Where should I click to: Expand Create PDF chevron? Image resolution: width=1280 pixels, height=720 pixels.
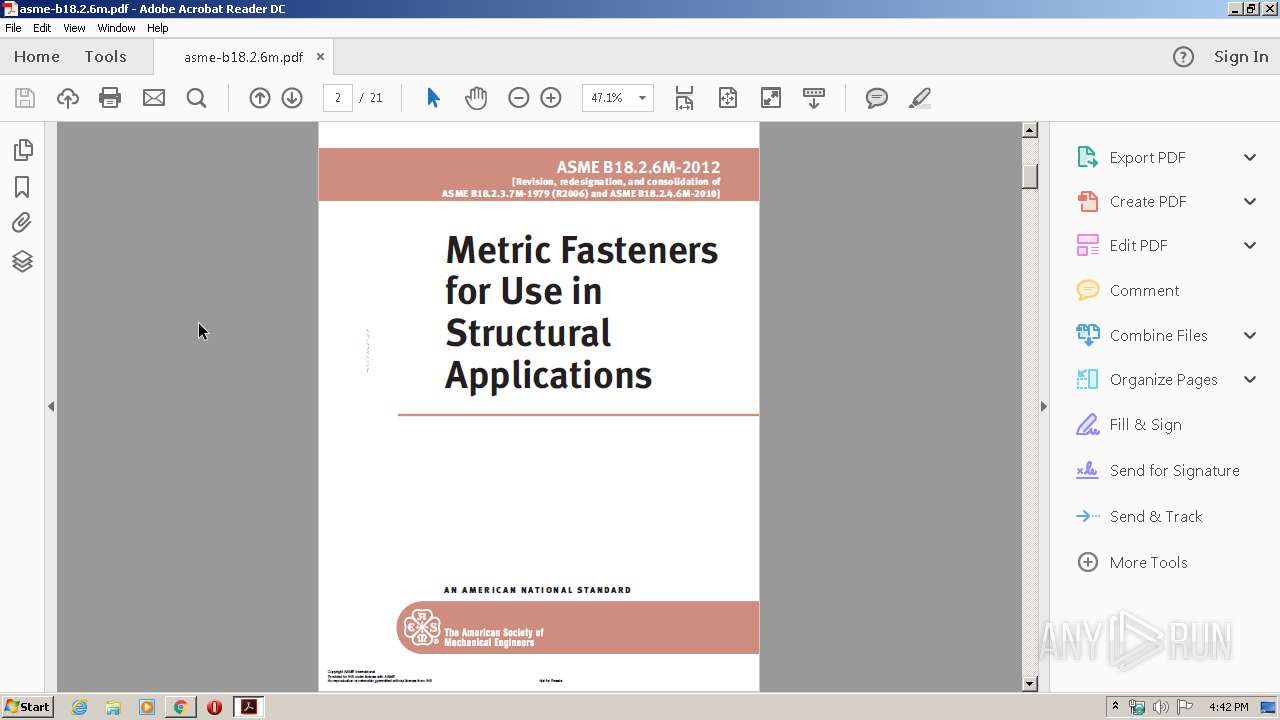(x=1250, y=201)
